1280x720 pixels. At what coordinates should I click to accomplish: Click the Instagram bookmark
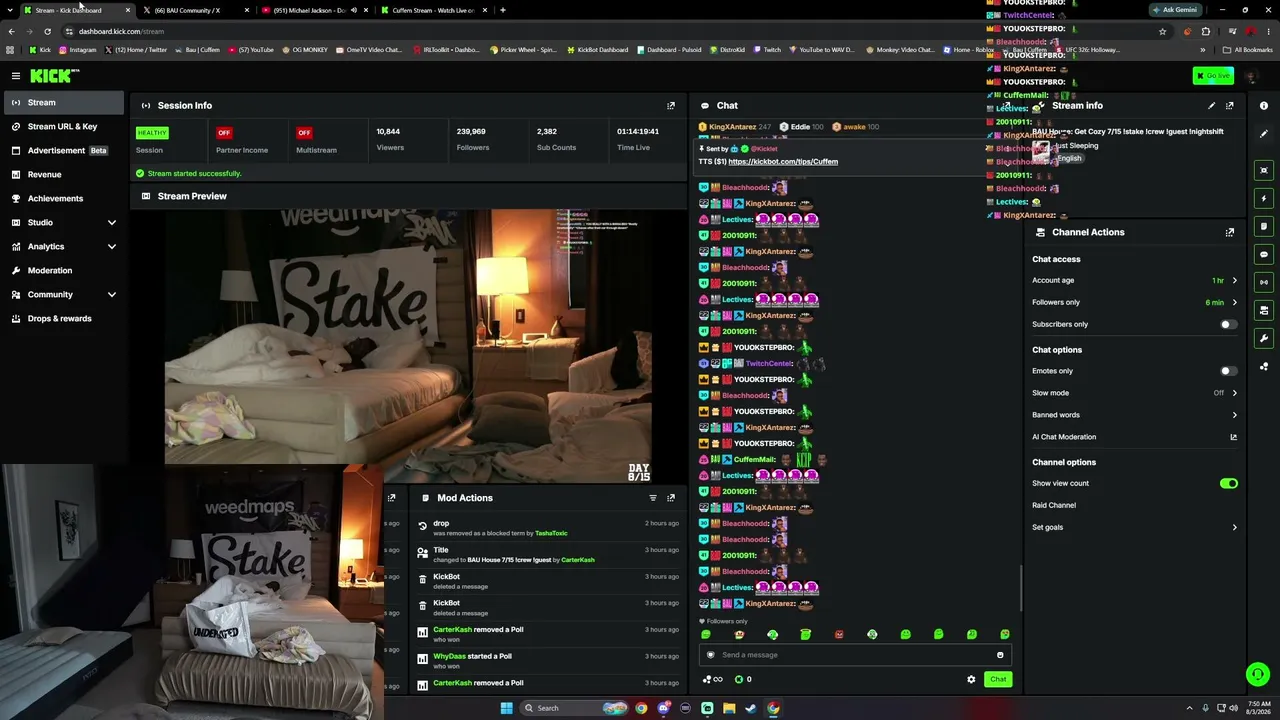[x=78, y=50]
